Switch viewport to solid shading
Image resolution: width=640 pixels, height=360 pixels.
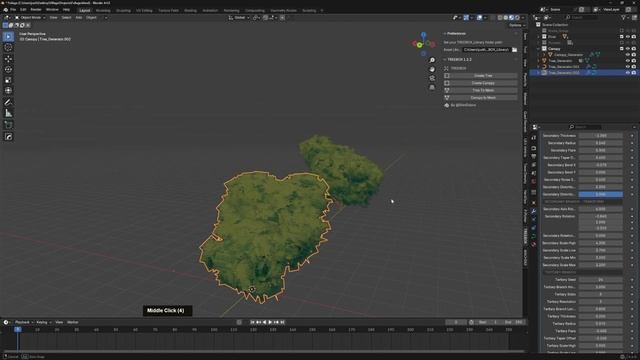[x=506, y=18]
